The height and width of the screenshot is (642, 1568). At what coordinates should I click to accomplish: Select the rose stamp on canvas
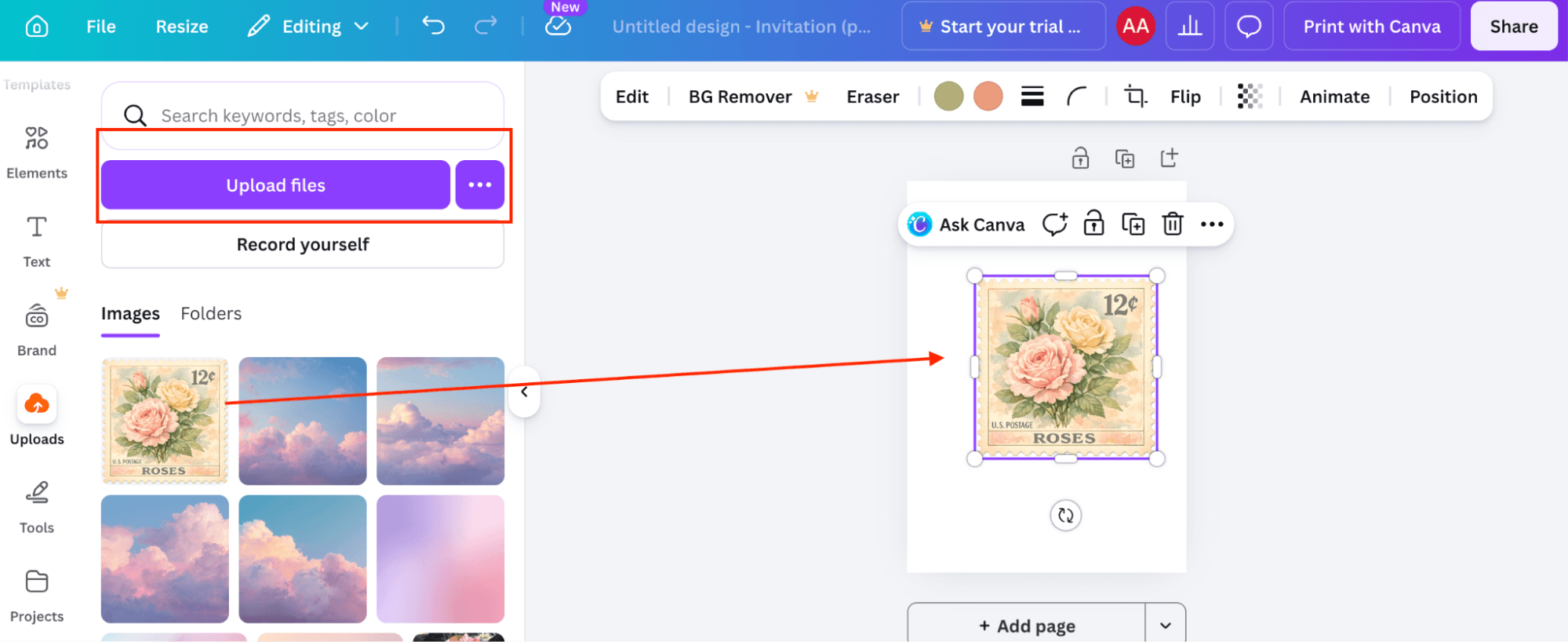pyautogui.click(x=1065, y=367)
